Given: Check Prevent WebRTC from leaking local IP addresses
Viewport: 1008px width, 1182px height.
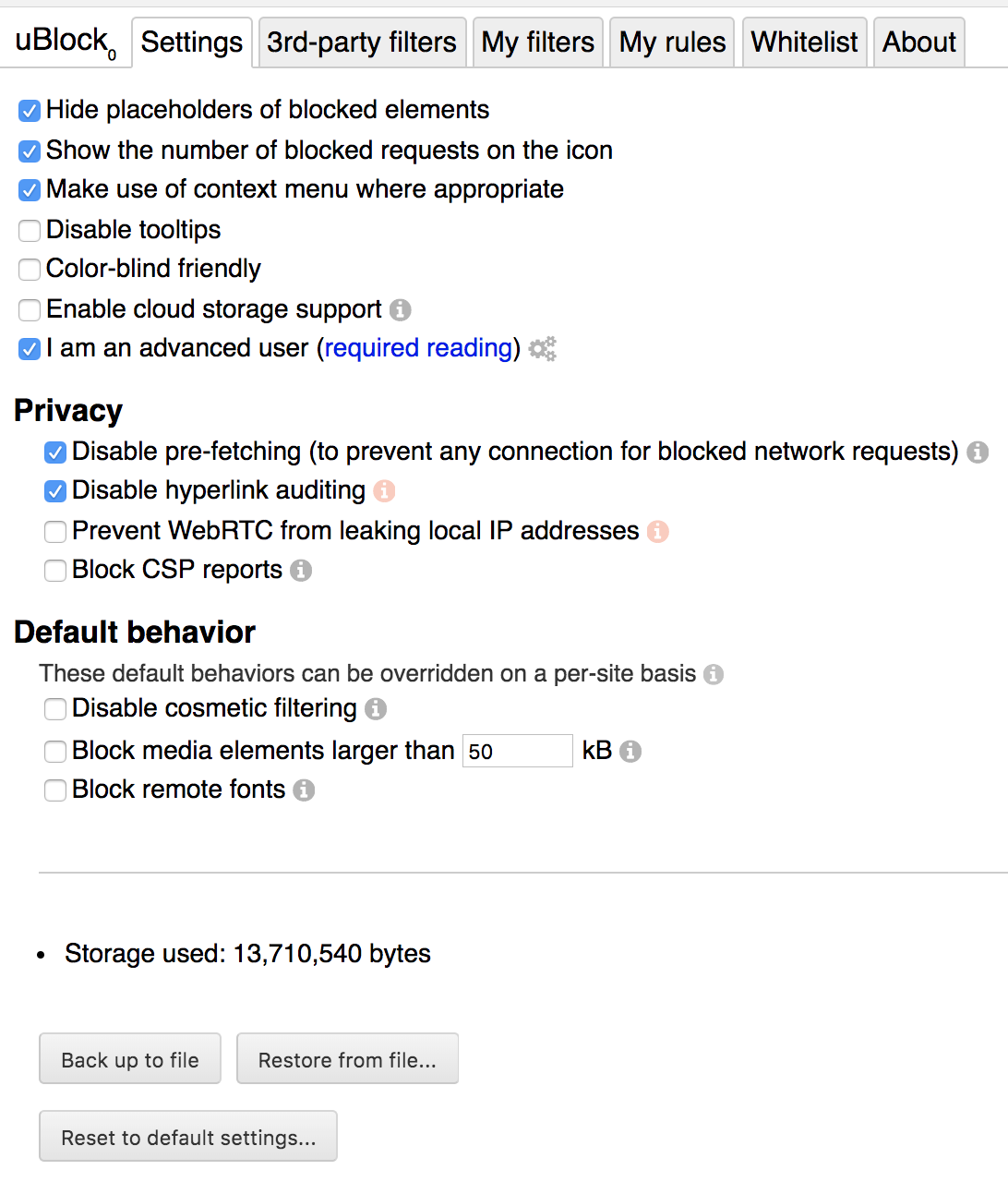Looking at the screenshot, I should [x=54, y=531].
